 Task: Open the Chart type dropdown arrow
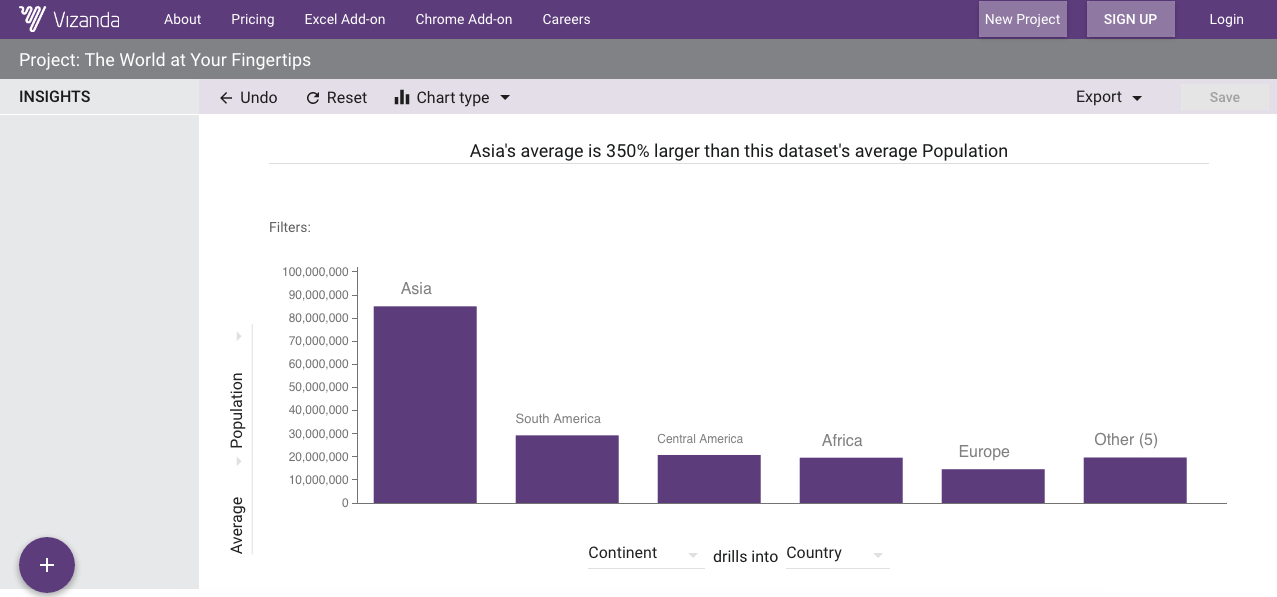point(505,98)
